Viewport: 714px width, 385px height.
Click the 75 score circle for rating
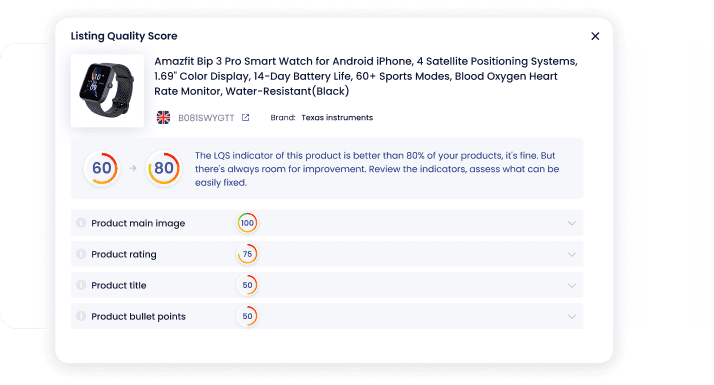tap(247, 254)
